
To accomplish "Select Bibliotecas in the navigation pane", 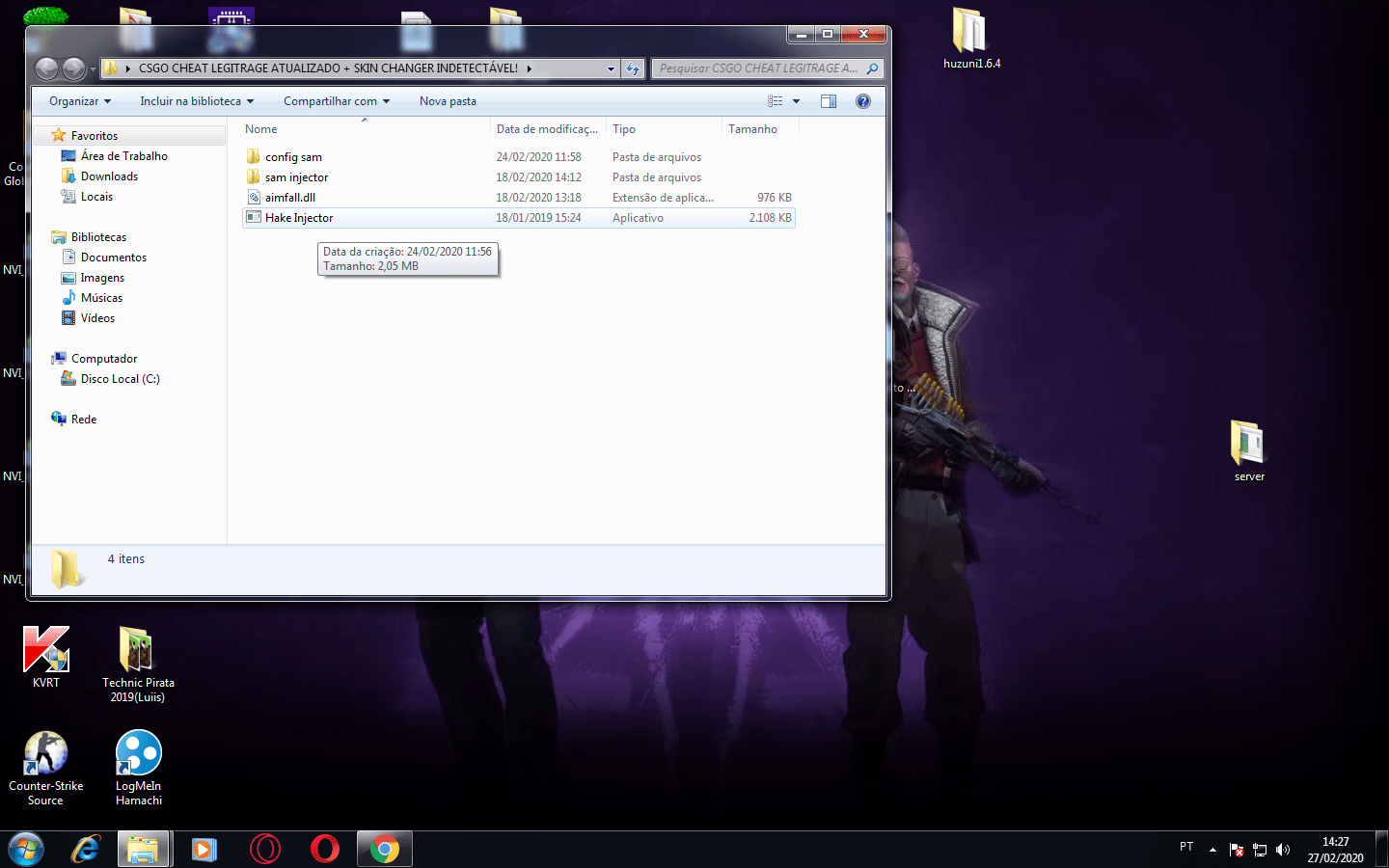I will click(98, 237).
